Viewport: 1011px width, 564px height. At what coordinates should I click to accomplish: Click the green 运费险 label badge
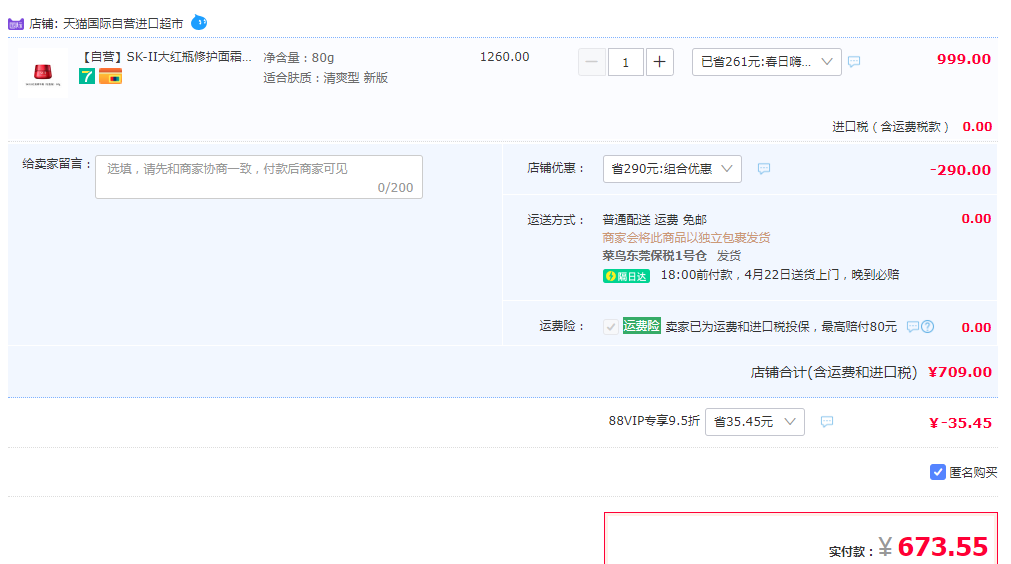tap(642, 326)
